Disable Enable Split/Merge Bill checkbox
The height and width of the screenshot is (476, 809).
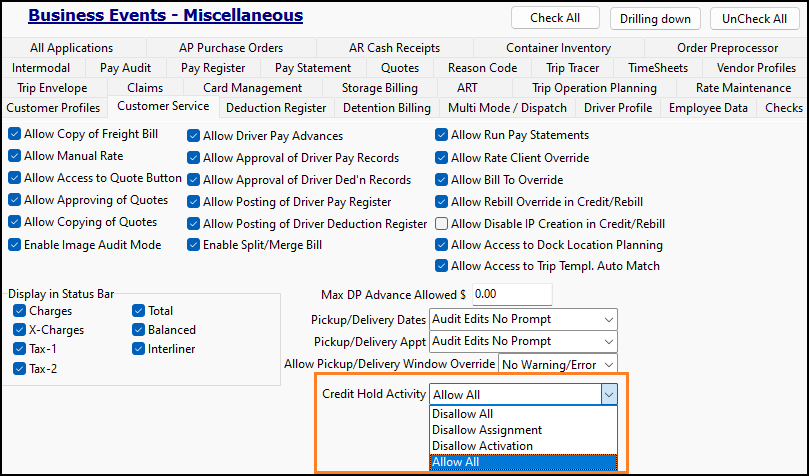[193, 245]
